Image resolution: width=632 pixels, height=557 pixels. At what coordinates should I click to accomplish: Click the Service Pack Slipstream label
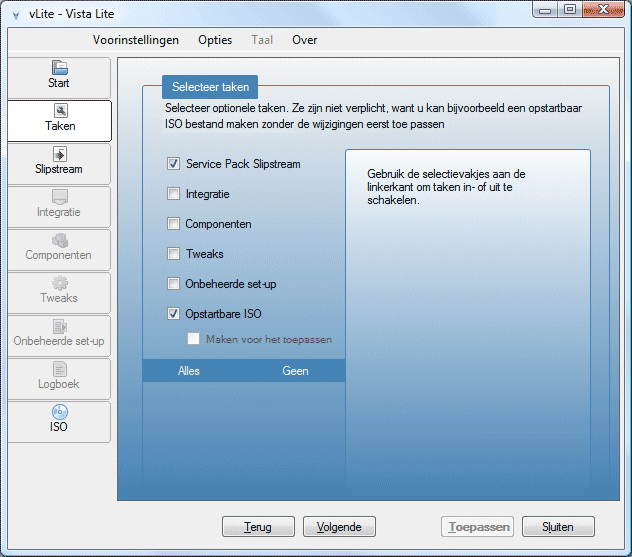coord(243,164)
